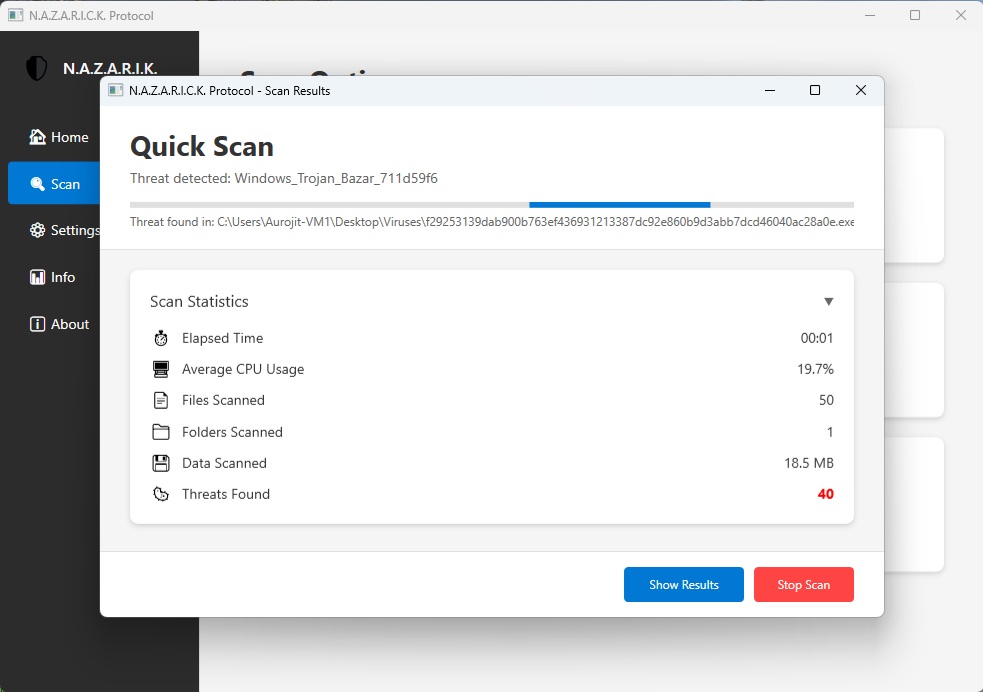Click the Threats Found counter showing 40
983x692 pixels.
click(x=825, y=494)
